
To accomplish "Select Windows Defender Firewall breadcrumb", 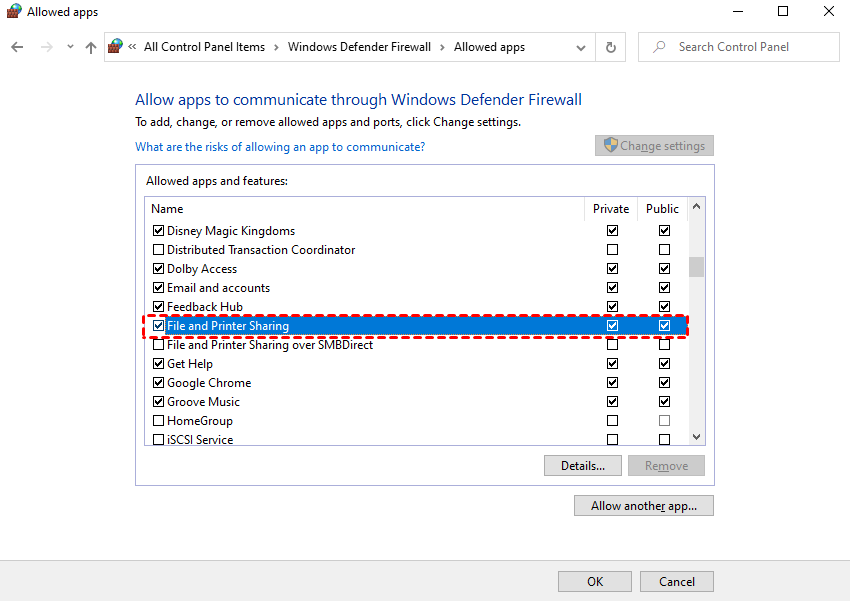I will (x=359, y=47).
